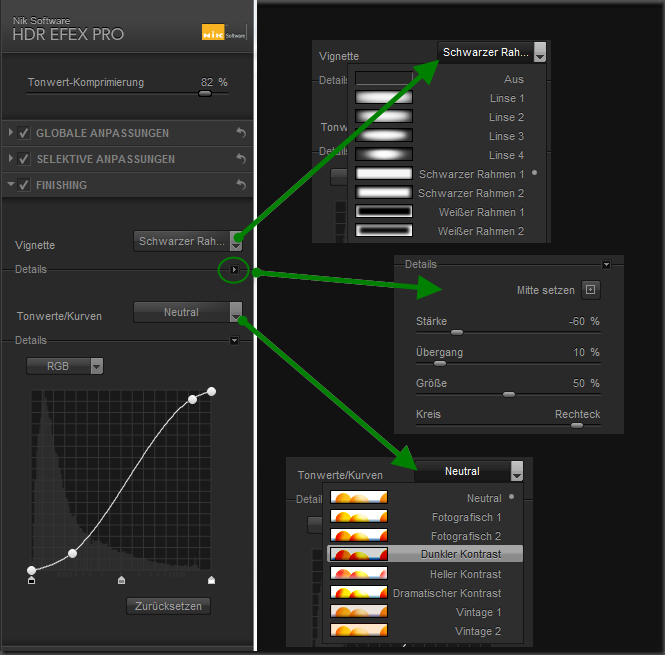This screenshot has width=665, height=655.
Task: Select the Fotografisch 2 curve preset
Action: pyautogui.click(x=424, y=536)
